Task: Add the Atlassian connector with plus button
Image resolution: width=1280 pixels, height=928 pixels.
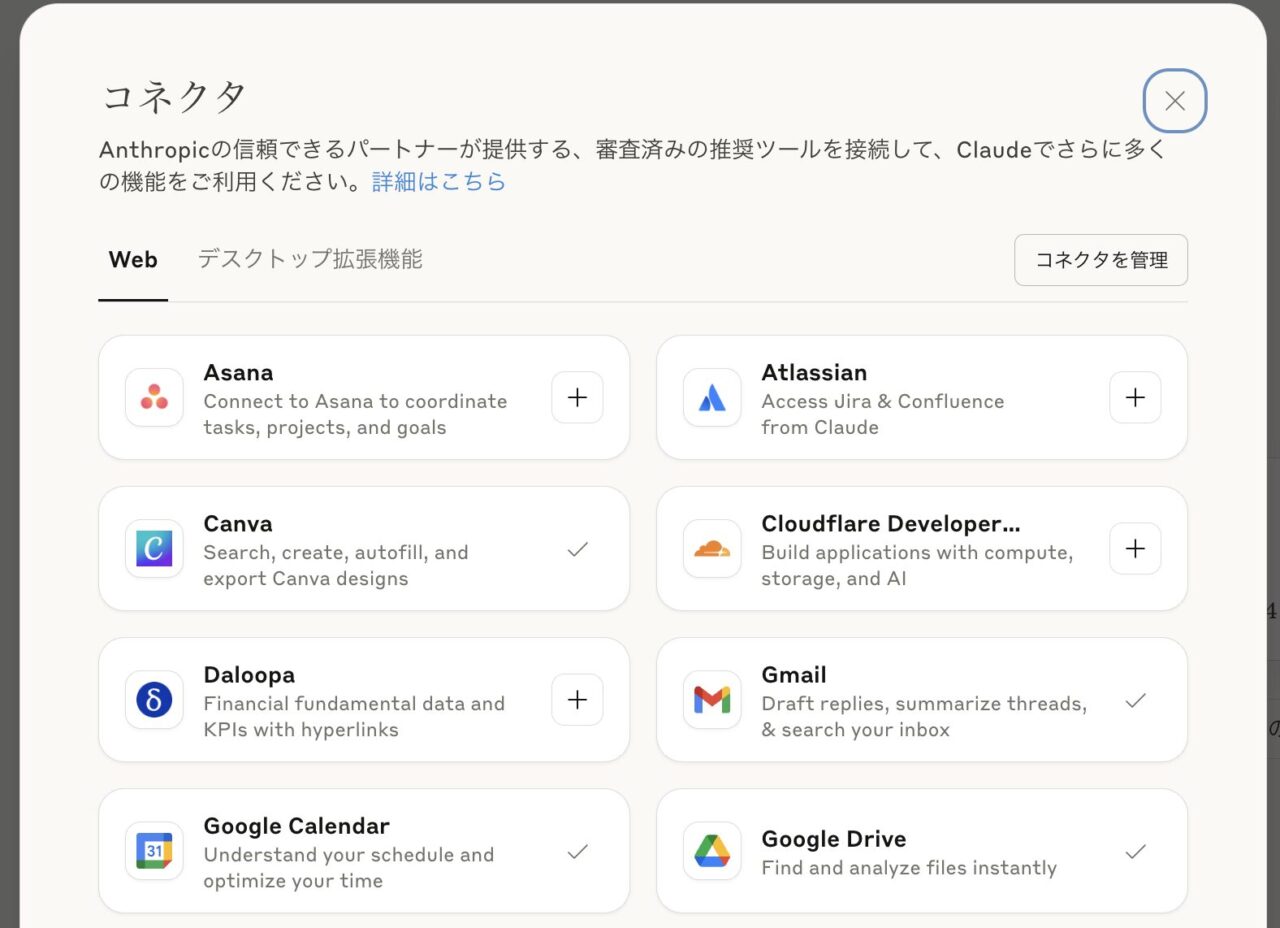Action: pyautogui.click(x=1135, y=398)
